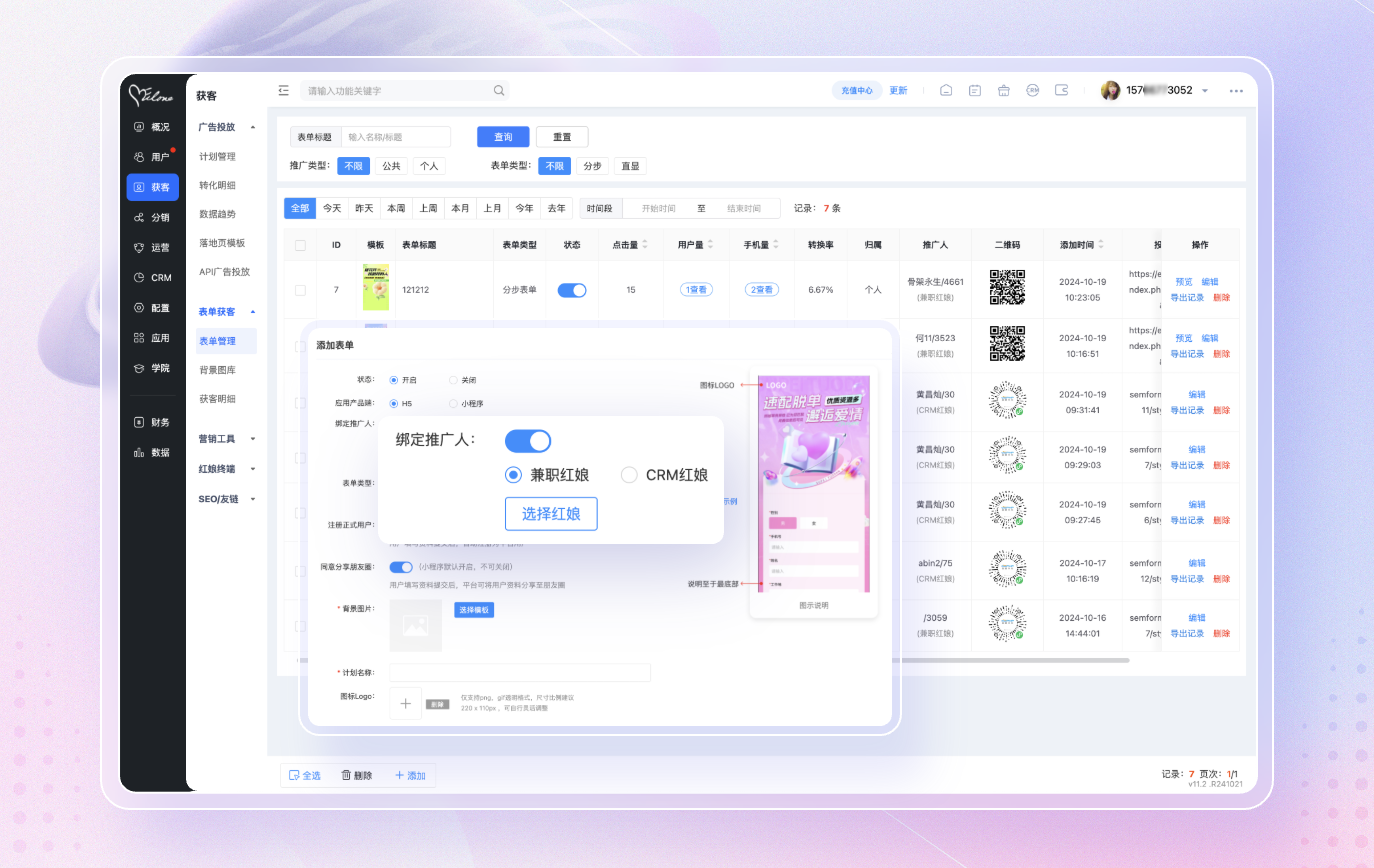Open 应用 apps in the sidebar

click(x=152, y=338)
